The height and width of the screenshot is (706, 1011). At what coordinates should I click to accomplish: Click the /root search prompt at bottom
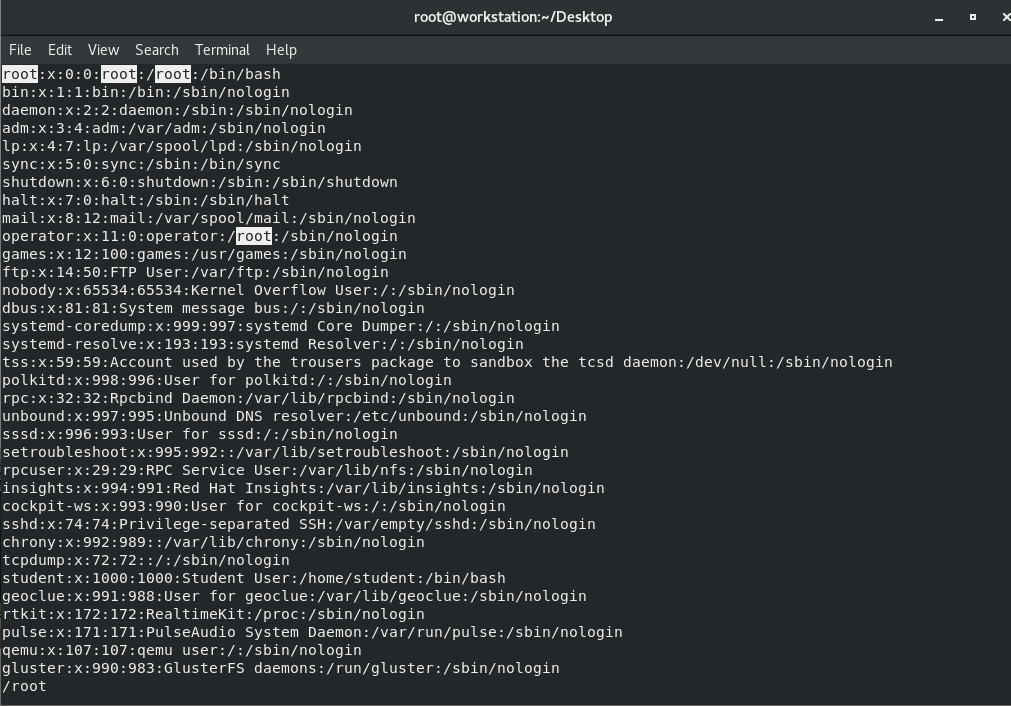[x=25, y=687]
